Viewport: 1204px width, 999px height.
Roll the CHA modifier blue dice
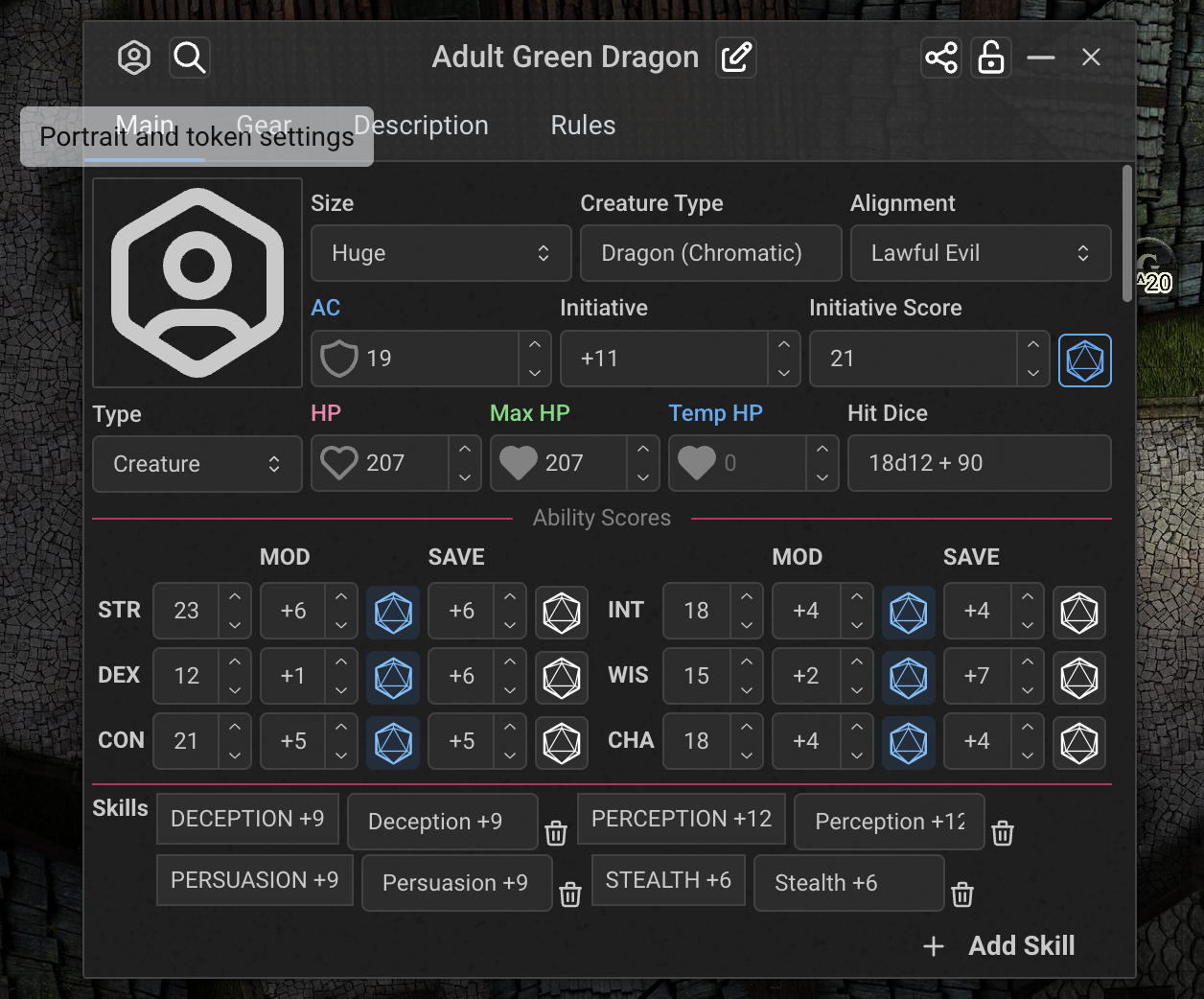908,742
